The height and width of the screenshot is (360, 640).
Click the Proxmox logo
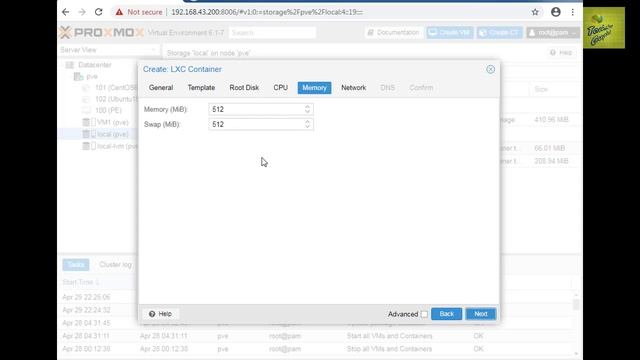click(102, 33)
